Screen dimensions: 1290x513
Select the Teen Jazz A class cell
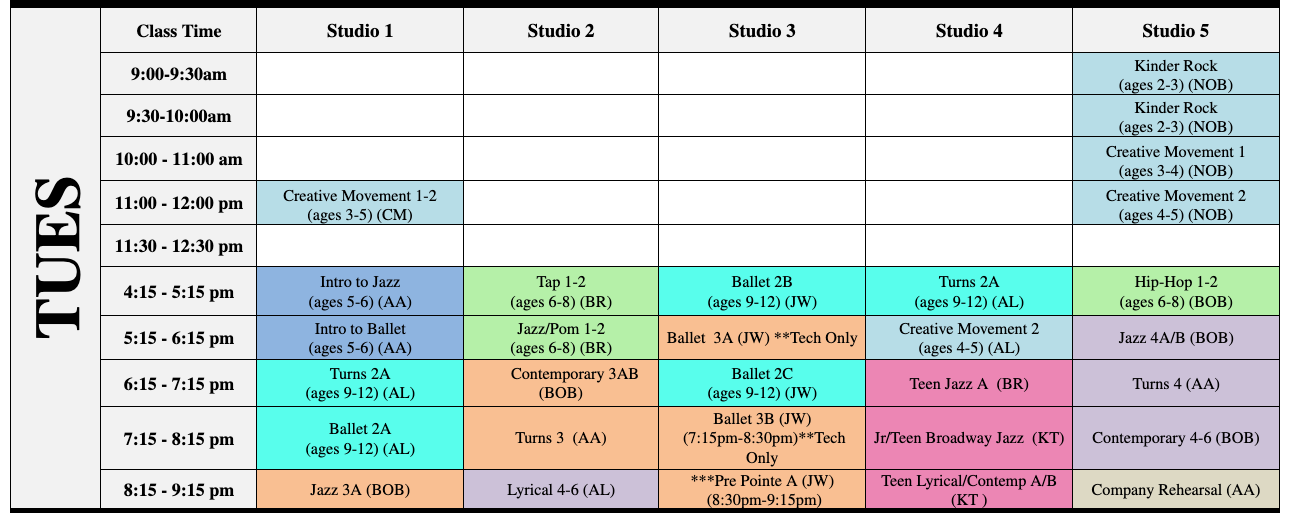coord(969,383)
